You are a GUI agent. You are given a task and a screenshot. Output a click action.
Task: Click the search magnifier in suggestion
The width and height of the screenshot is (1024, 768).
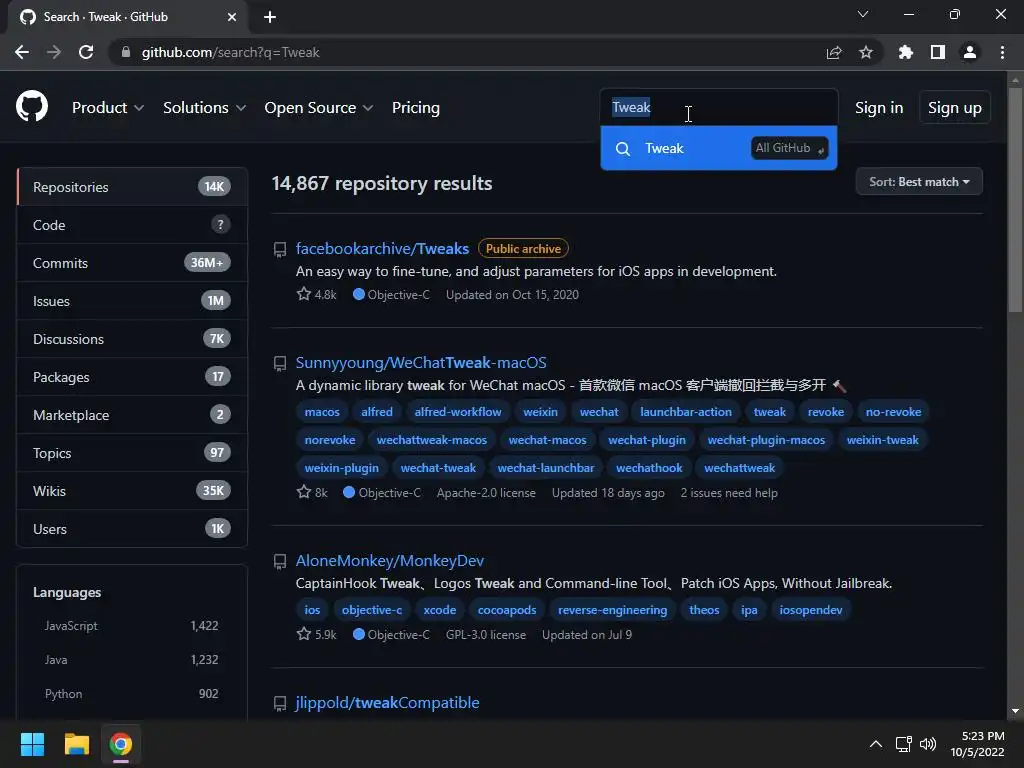[623, 149]
